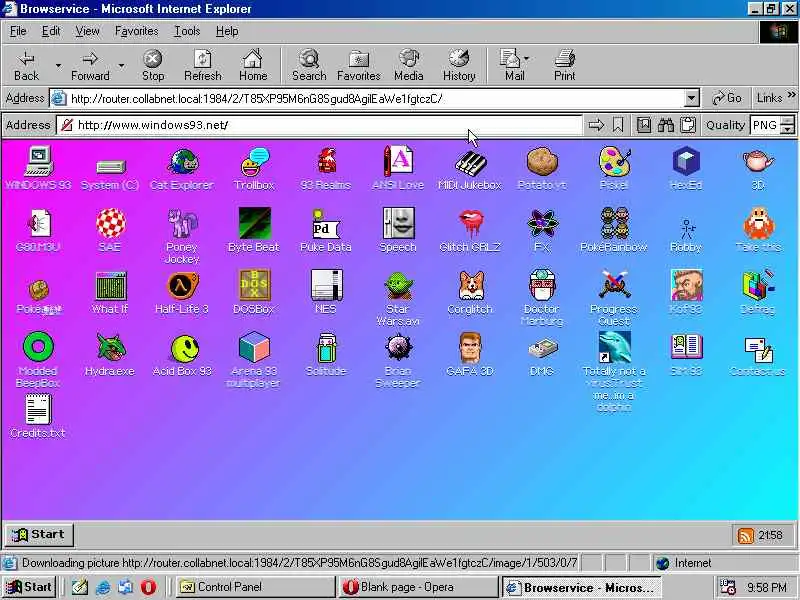Open the History toolbar button

click(x=459, y=65)
